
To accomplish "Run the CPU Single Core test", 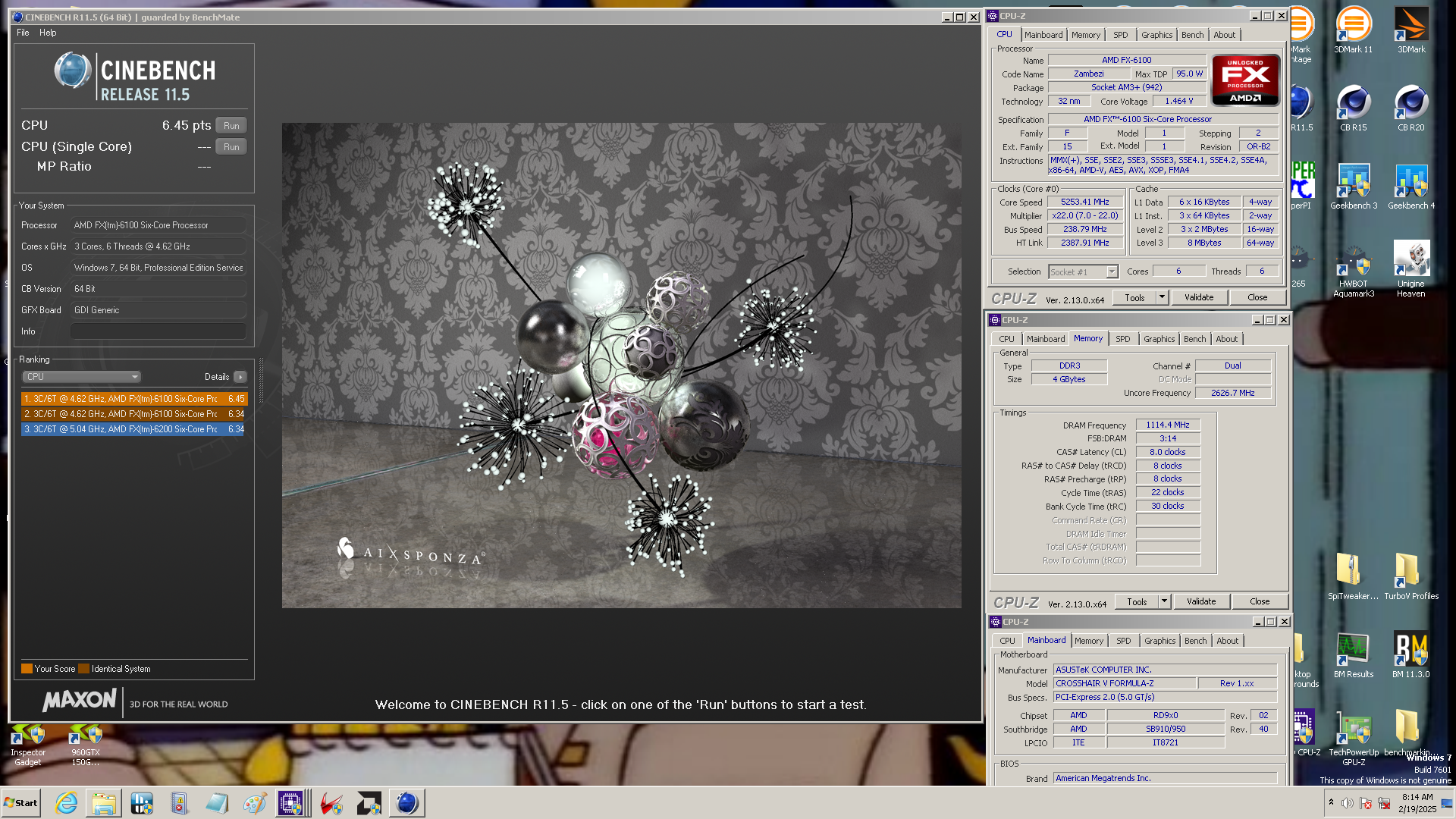I will coord(231,147).
